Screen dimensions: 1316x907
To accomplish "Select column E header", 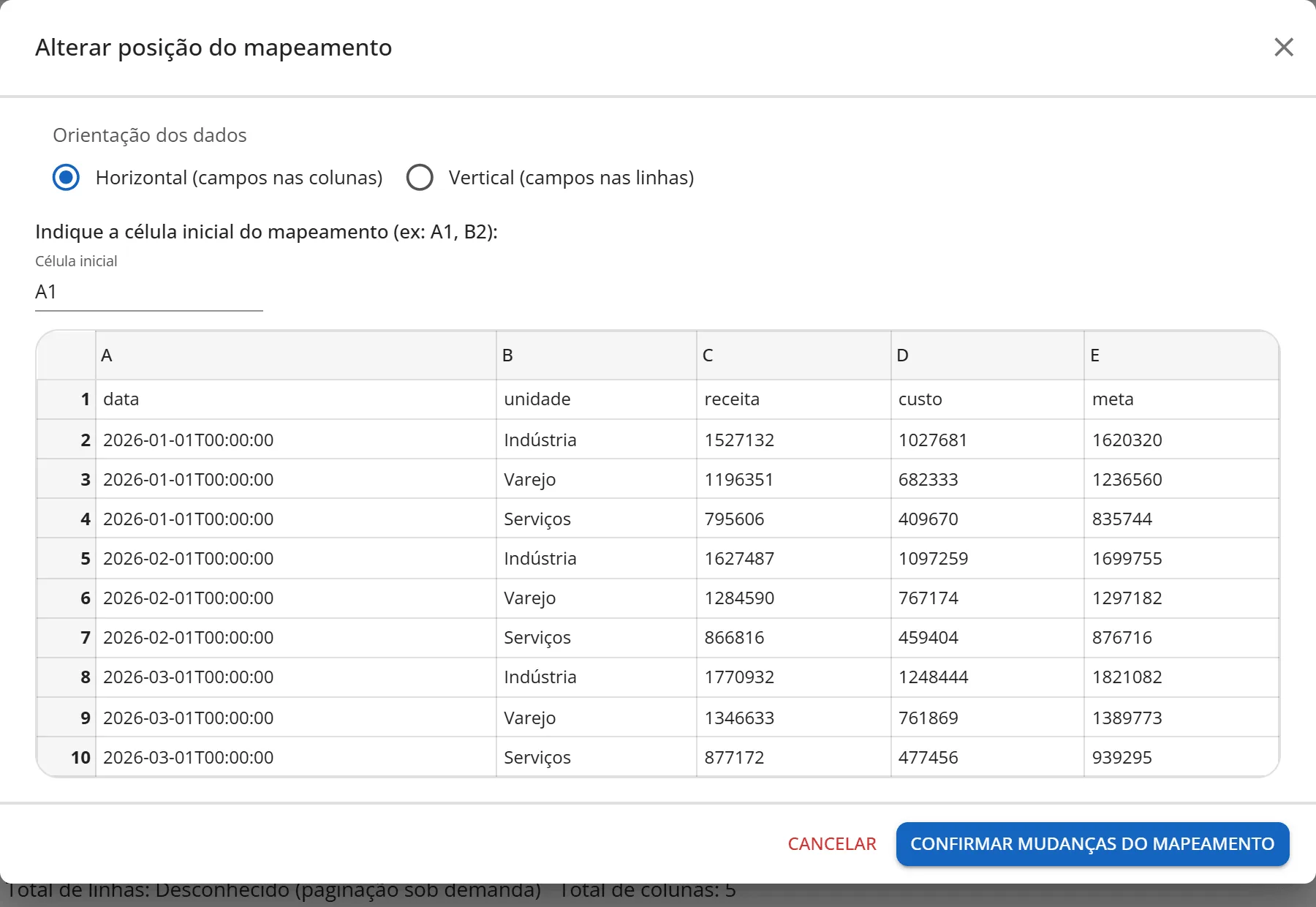I will (1181, 355).
